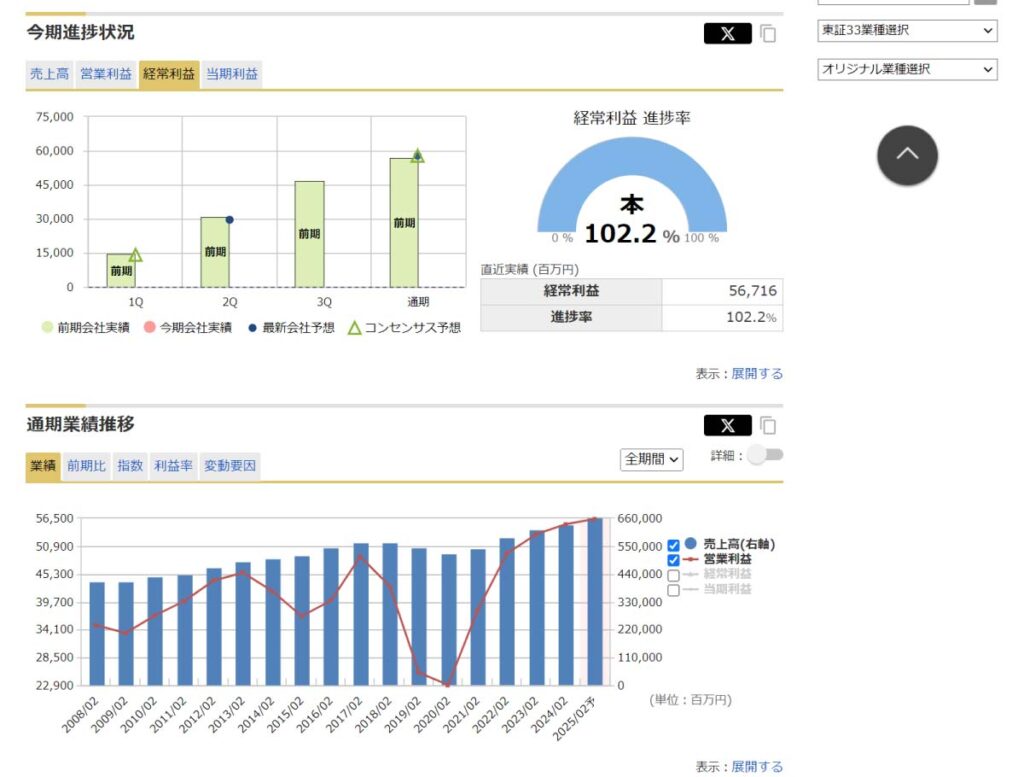The image size is (1024, 777).
Task: Uncheck the 売上高(右軸) checkbox
Action: click(673, 545)
